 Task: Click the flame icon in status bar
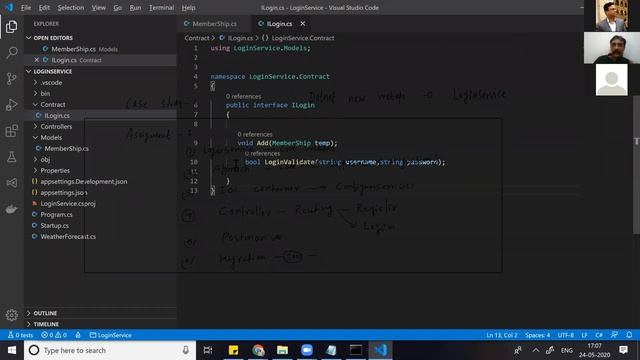(x=78, y=335)
